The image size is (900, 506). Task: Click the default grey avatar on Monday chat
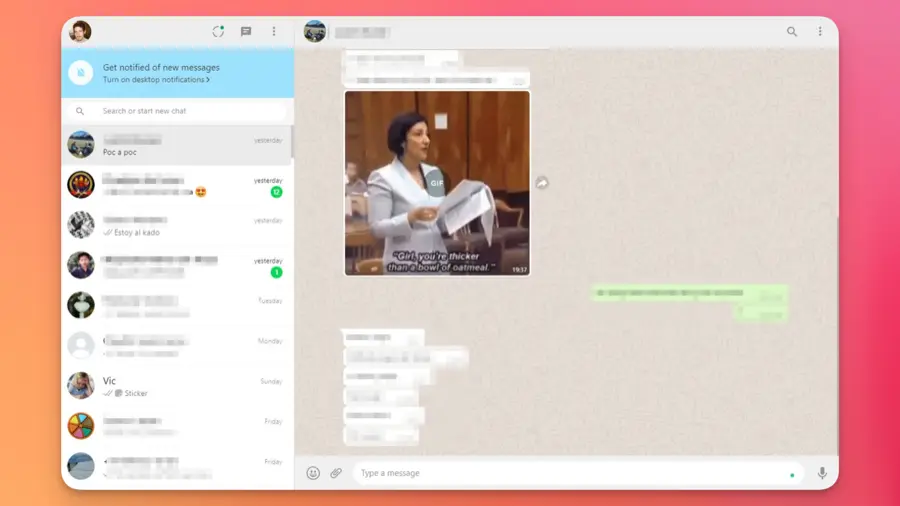(x=81, y=345)
